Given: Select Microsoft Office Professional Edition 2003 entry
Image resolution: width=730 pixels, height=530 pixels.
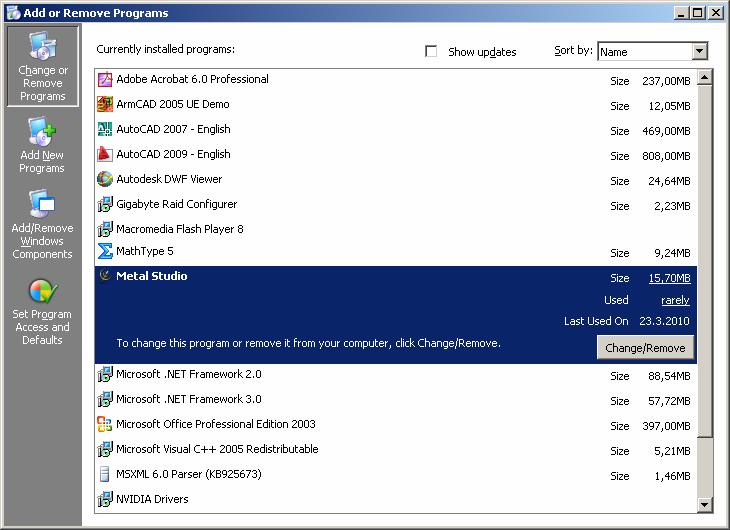Looking at the screenshot, I should (396, 424).
